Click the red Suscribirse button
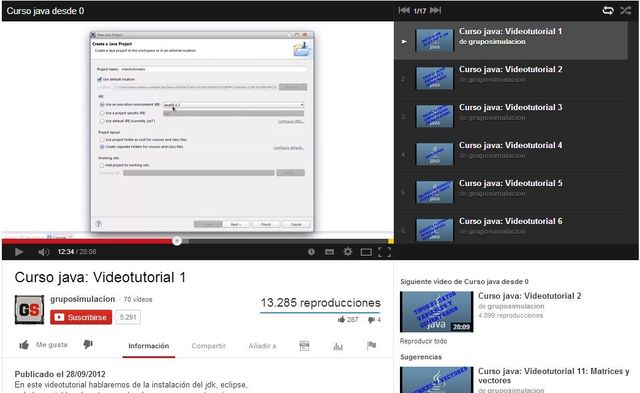640x393 pixels. pyautogui.click(x=81, y=317)
